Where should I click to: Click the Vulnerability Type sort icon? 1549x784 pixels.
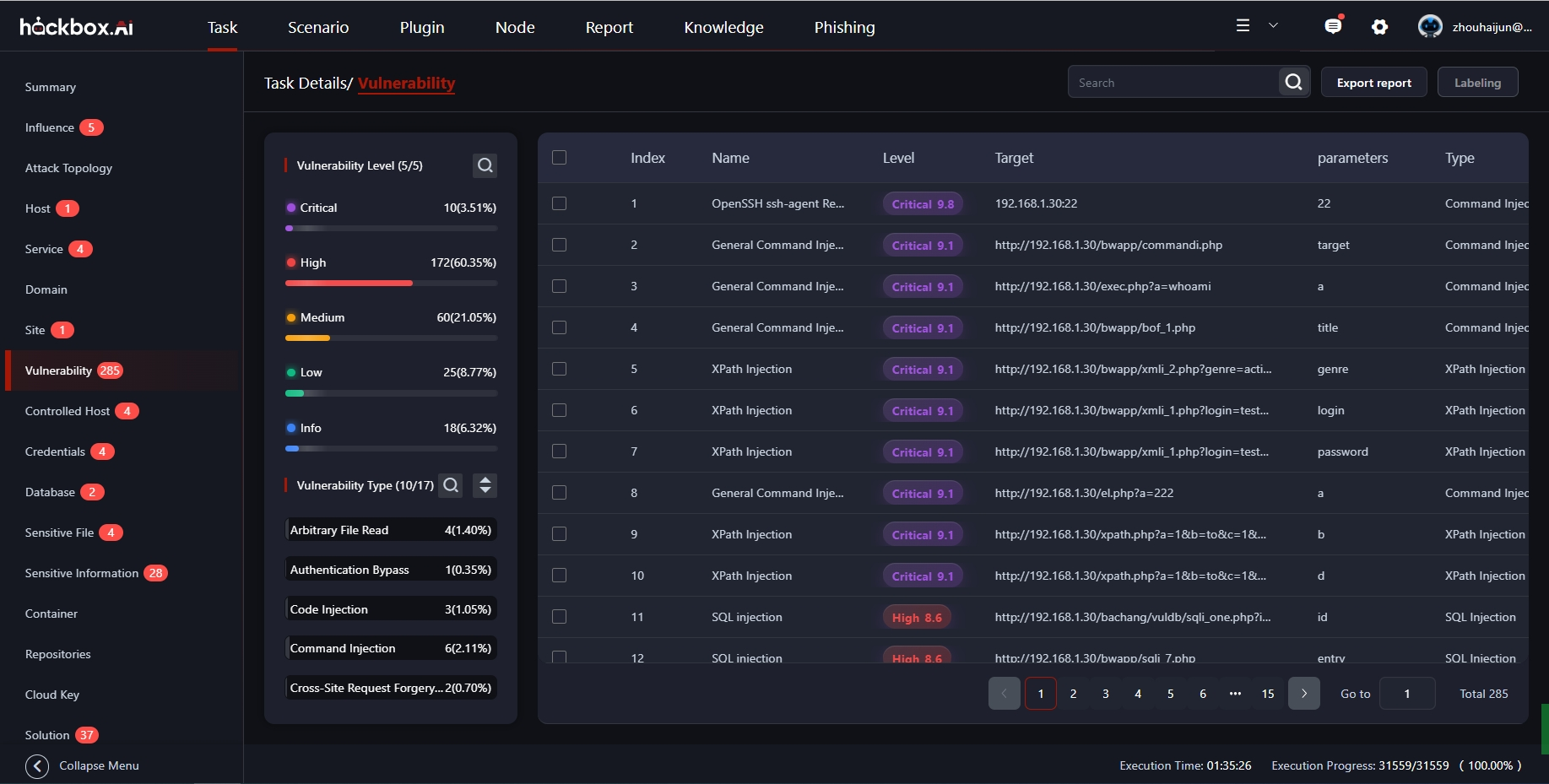tap(485, 485)
